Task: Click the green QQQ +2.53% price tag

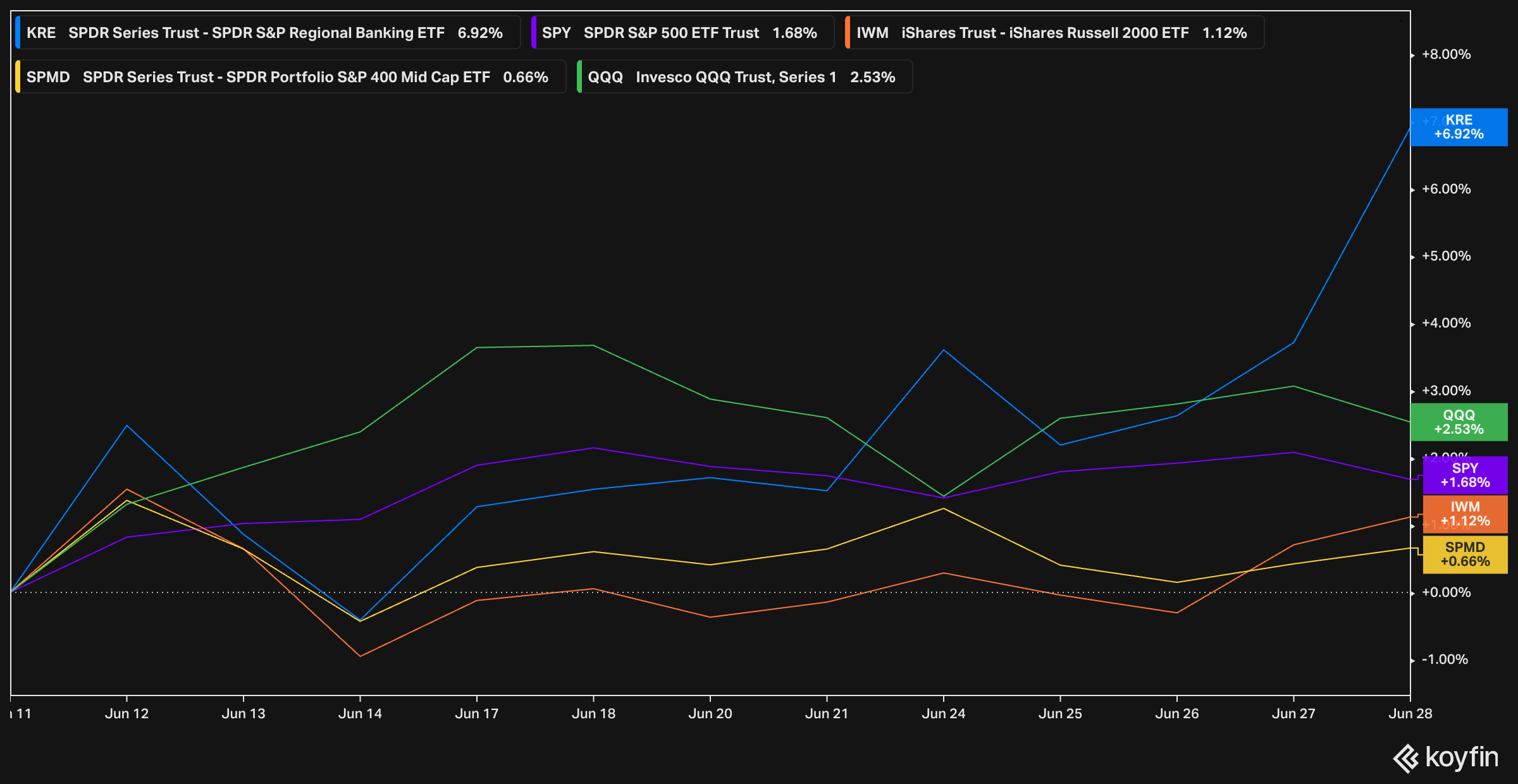Action: (1459, 422)
